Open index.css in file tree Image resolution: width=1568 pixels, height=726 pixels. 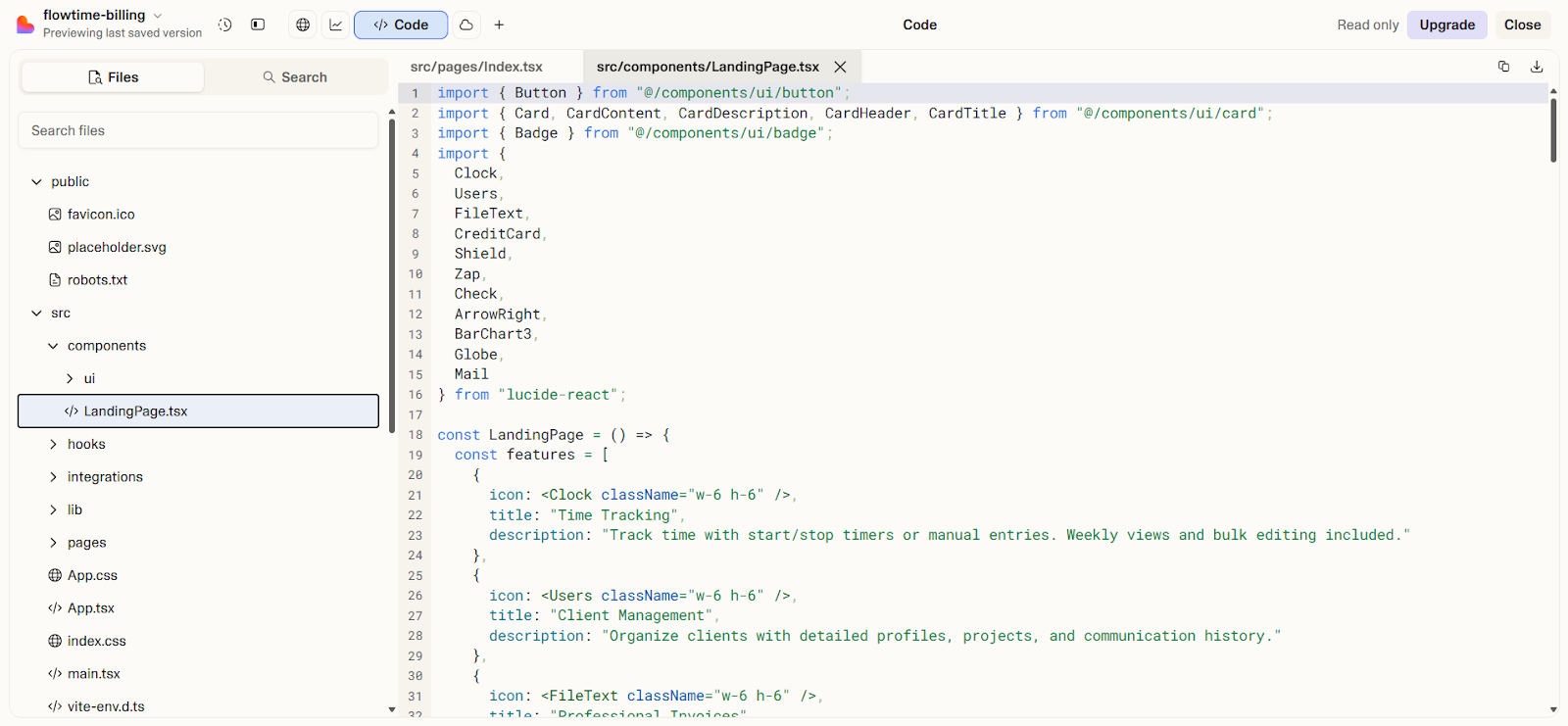click(96, 641)
